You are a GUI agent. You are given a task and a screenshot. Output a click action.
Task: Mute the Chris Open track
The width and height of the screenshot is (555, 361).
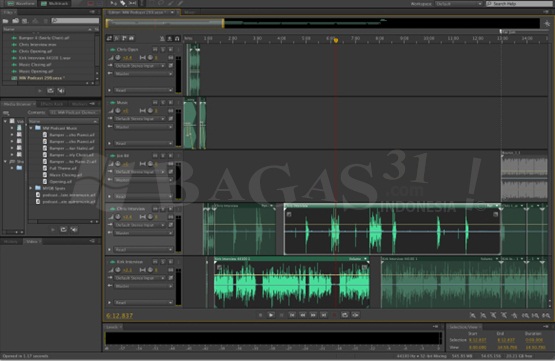click(x=155, y=50)
